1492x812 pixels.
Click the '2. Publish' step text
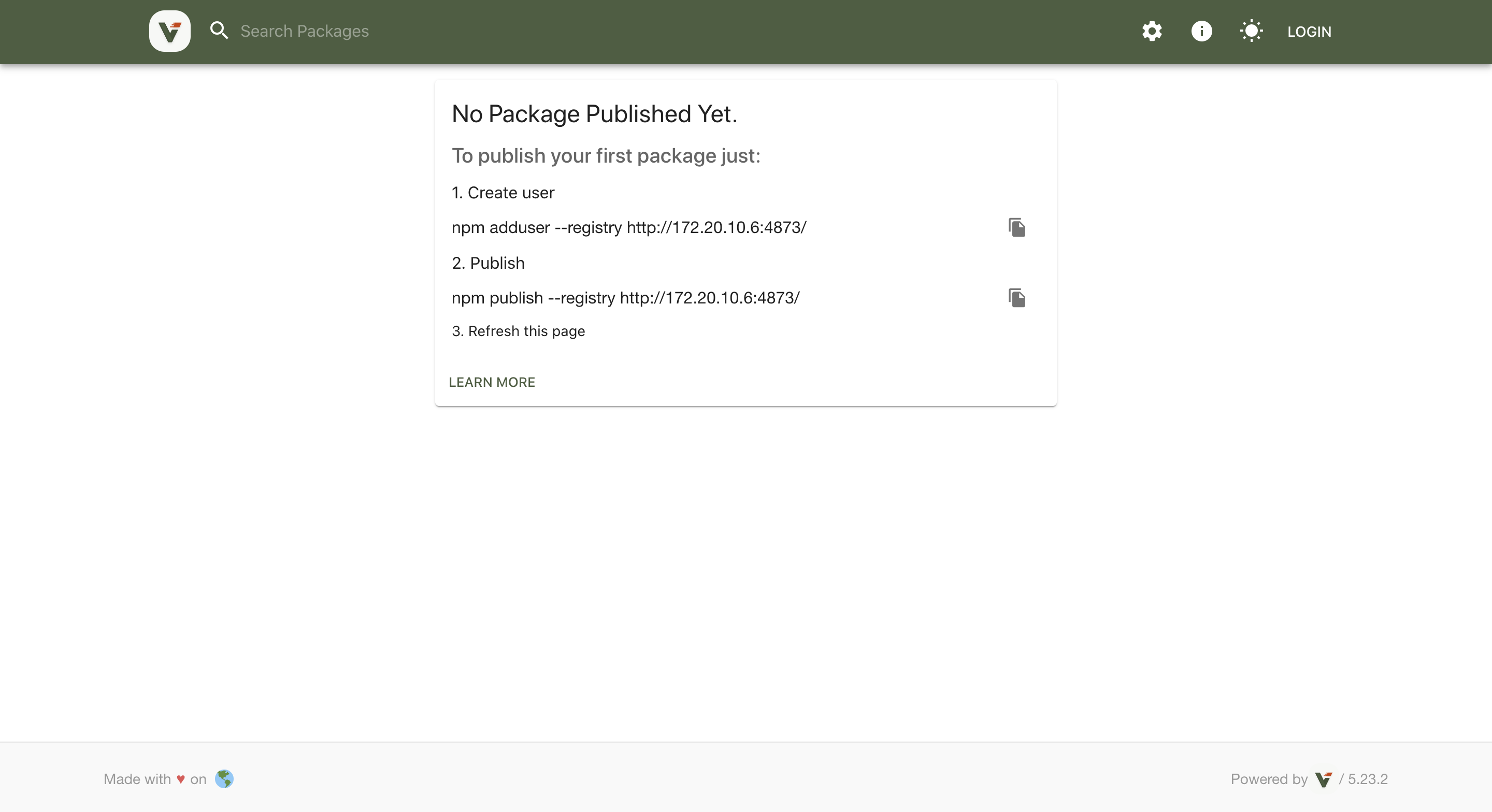487,263
